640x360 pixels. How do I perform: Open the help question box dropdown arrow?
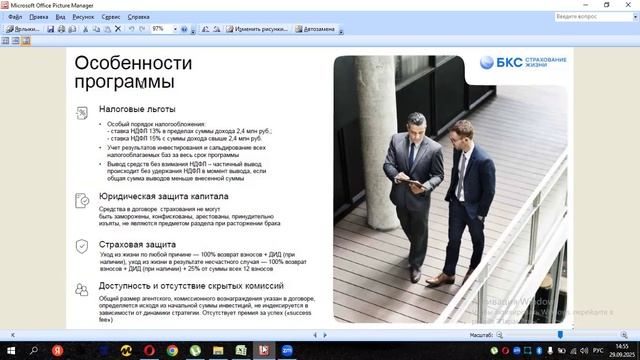(x=635, y=17)
